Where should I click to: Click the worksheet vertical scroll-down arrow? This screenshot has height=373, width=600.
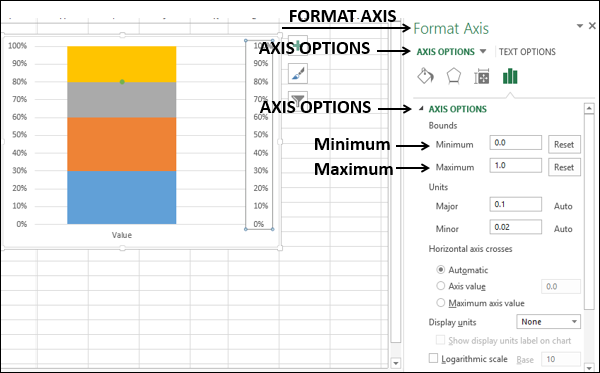(x=396, y=362)
